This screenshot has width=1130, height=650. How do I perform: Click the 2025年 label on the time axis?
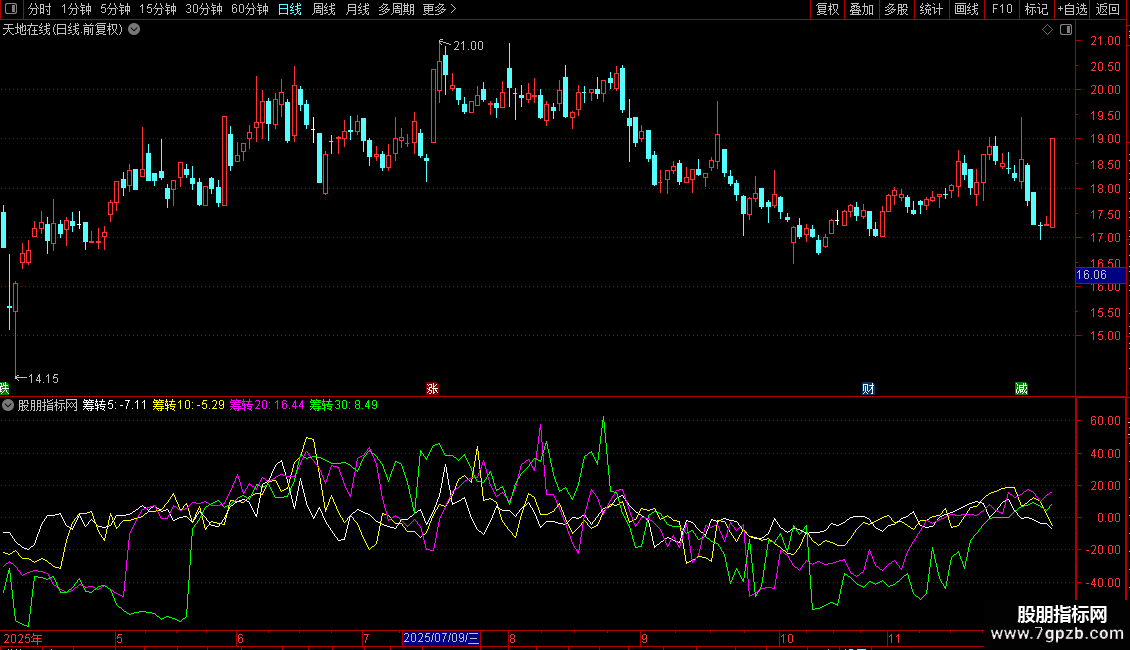click(23, 638)
